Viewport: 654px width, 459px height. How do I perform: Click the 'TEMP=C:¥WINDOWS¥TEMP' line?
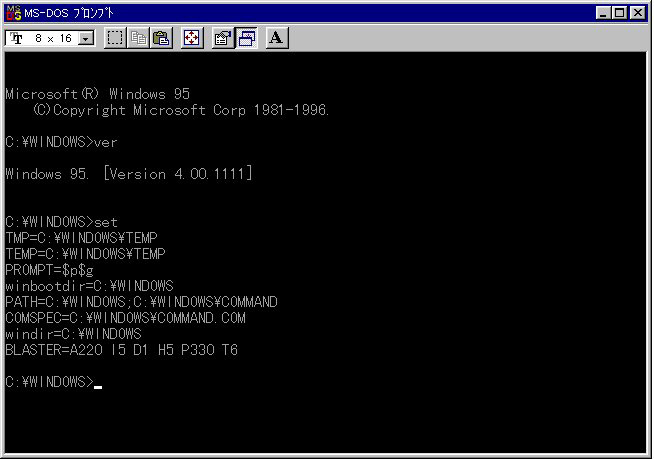pos(86,254)
